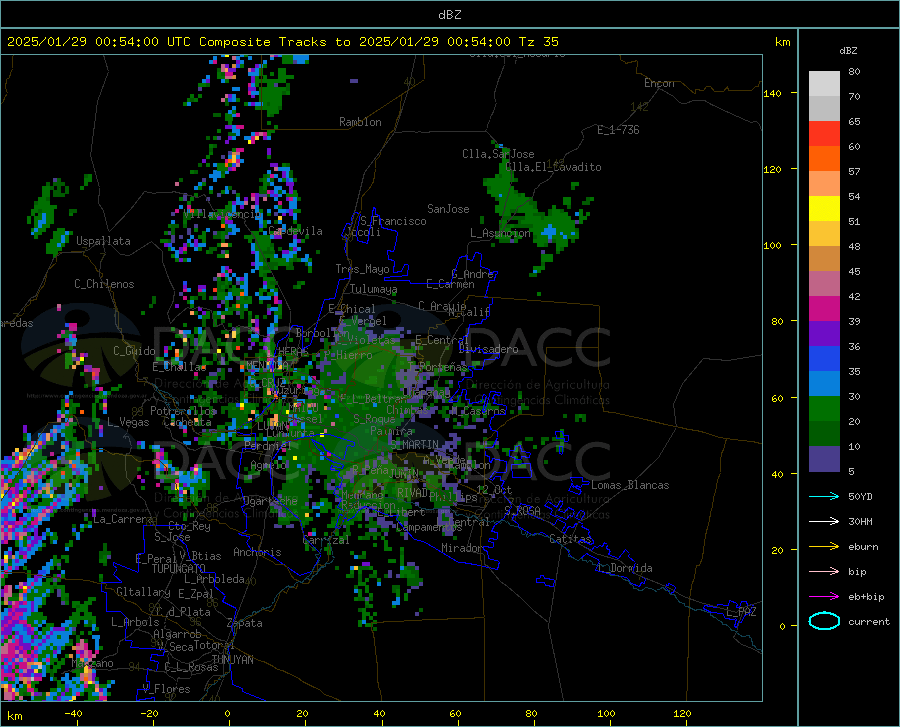Click the 'Clla.El_Cavadito' map label
This screenshot has height=727, width=900.
[553, 167]
